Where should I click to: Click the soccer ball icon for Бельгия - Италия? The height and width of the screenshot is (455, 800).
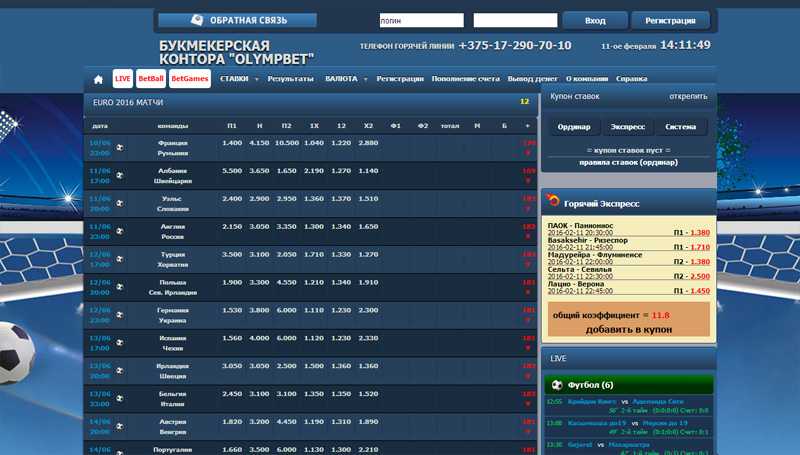[119, 398]
